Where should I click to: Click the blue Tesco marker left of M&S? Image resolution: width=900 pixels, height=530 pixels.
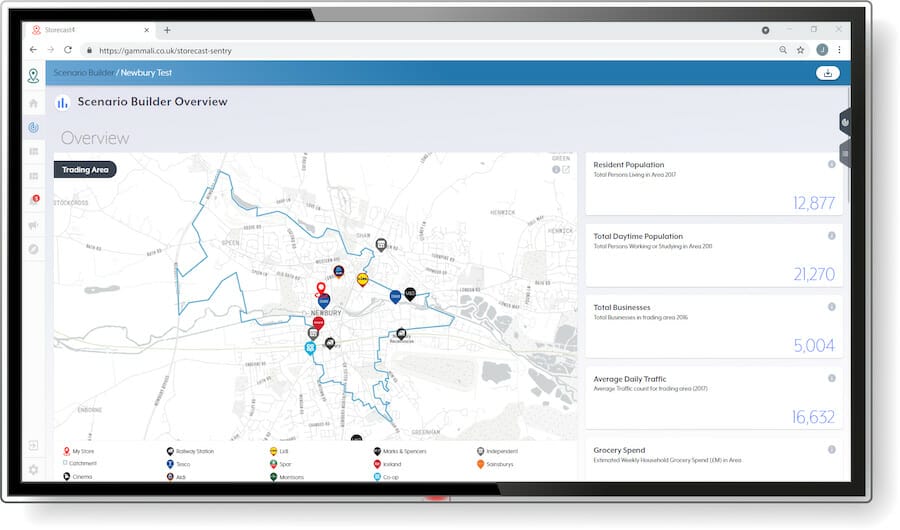point(395,297)
